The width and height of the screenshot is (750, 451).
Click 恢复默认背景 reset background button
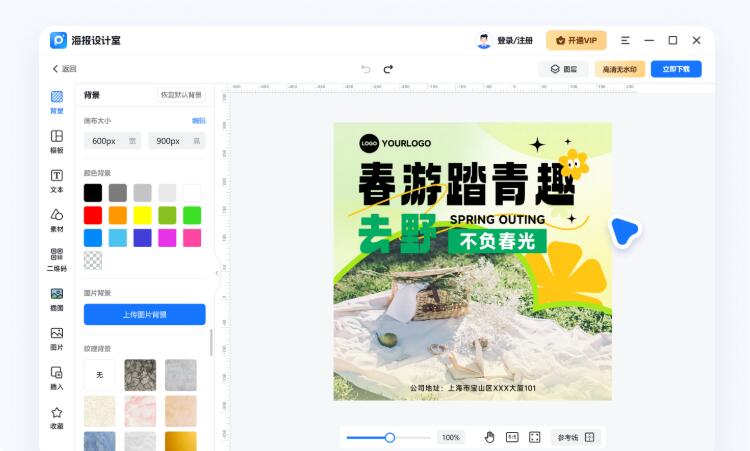point(181,95)
